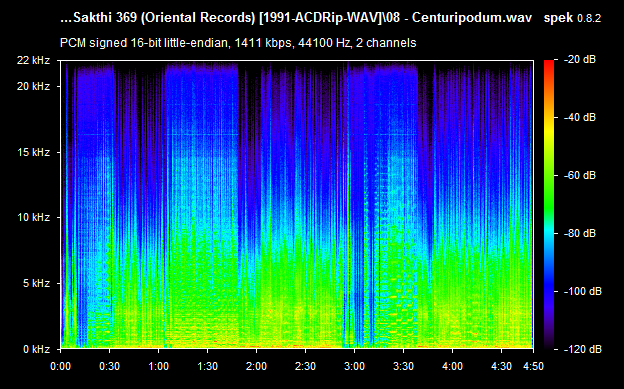
Task: Click the 2:00 time axis label
Action: [x=256, y=366]
